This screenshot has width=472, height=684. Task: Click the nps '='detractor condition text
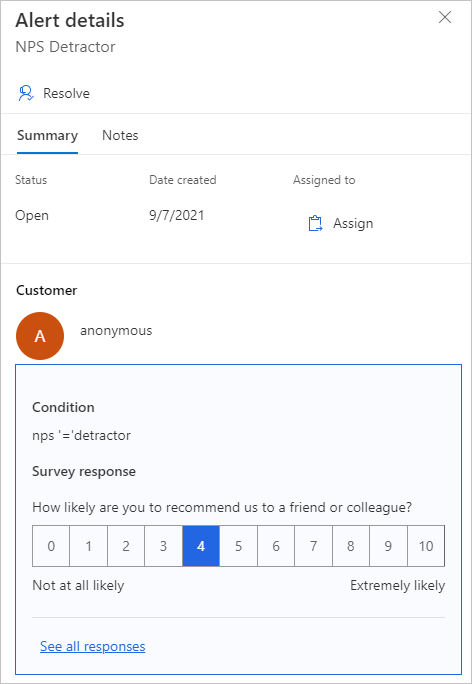tap(82, 435)
